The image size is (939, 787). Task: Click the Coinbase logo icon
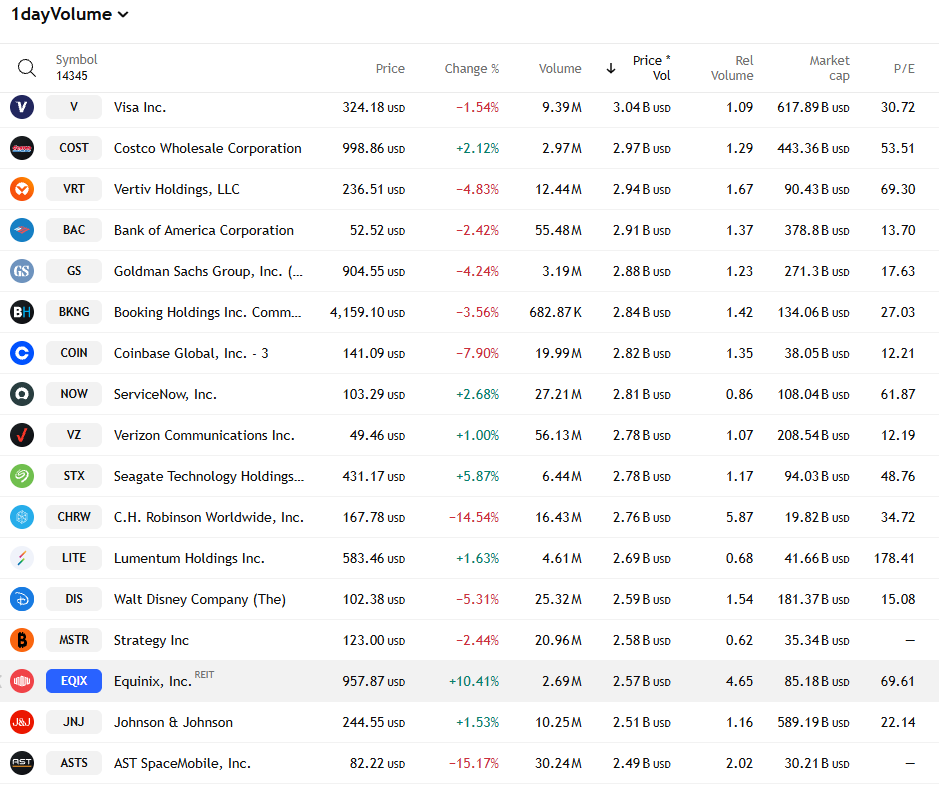22,353
